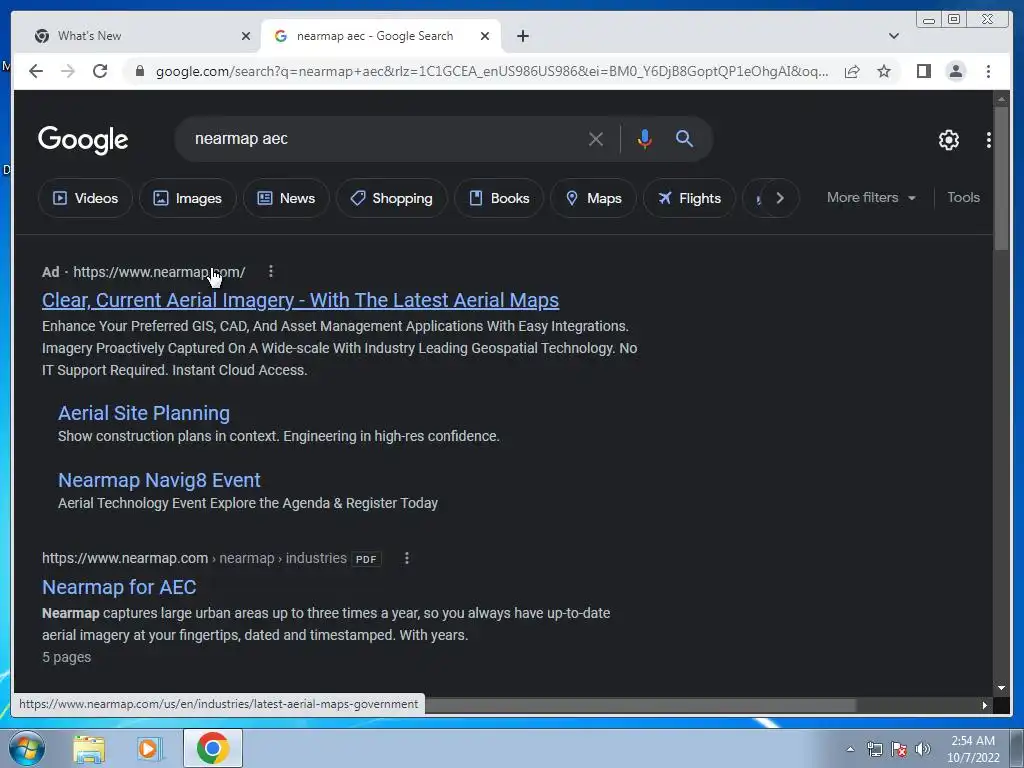Viewport: 1024px width, 768px height.
Task: Click the volume speaker tray icon
Action: pos(923,749)
